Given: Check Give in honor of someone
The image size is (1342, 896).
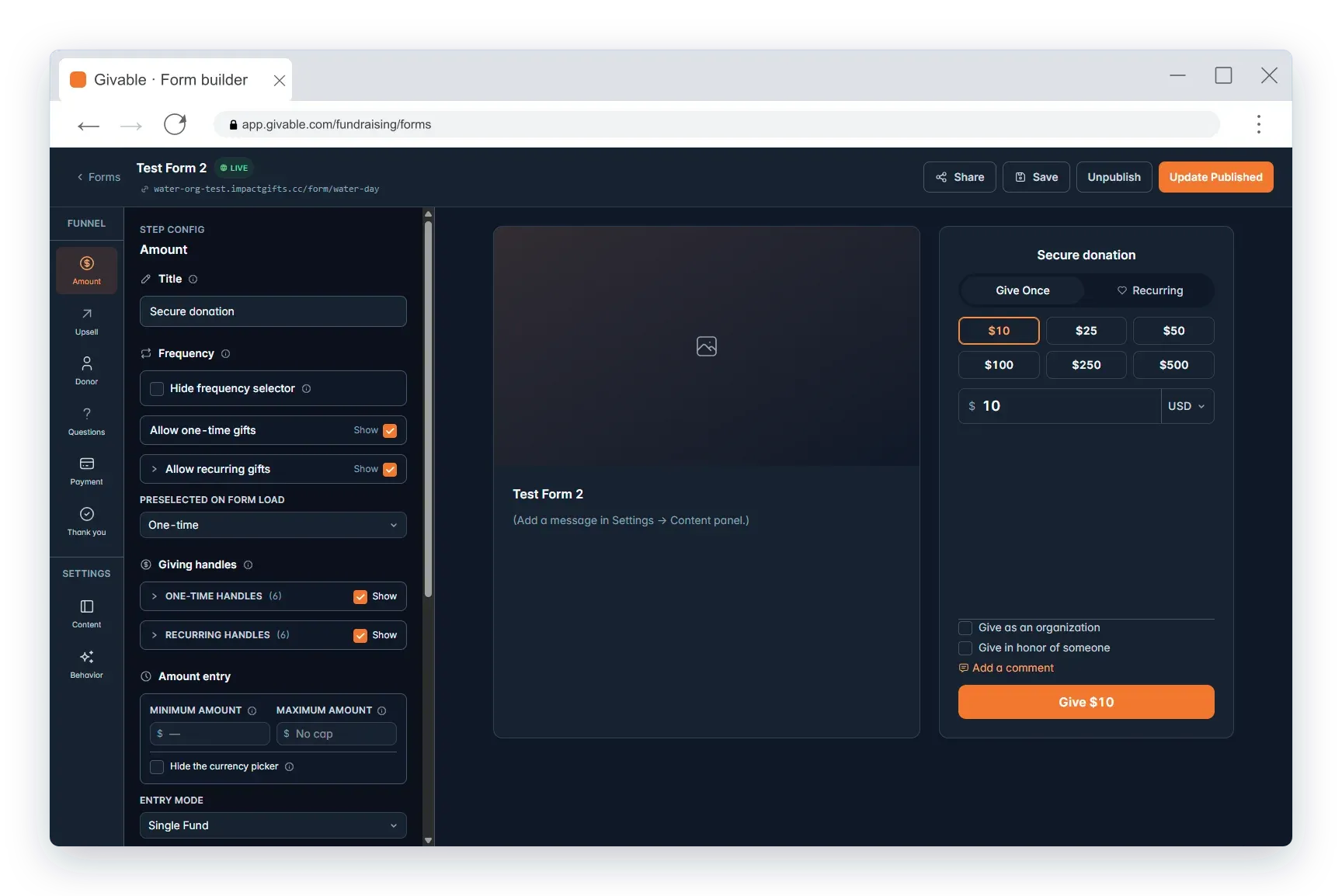Looking at the screenshot, I should coord(965,648).
